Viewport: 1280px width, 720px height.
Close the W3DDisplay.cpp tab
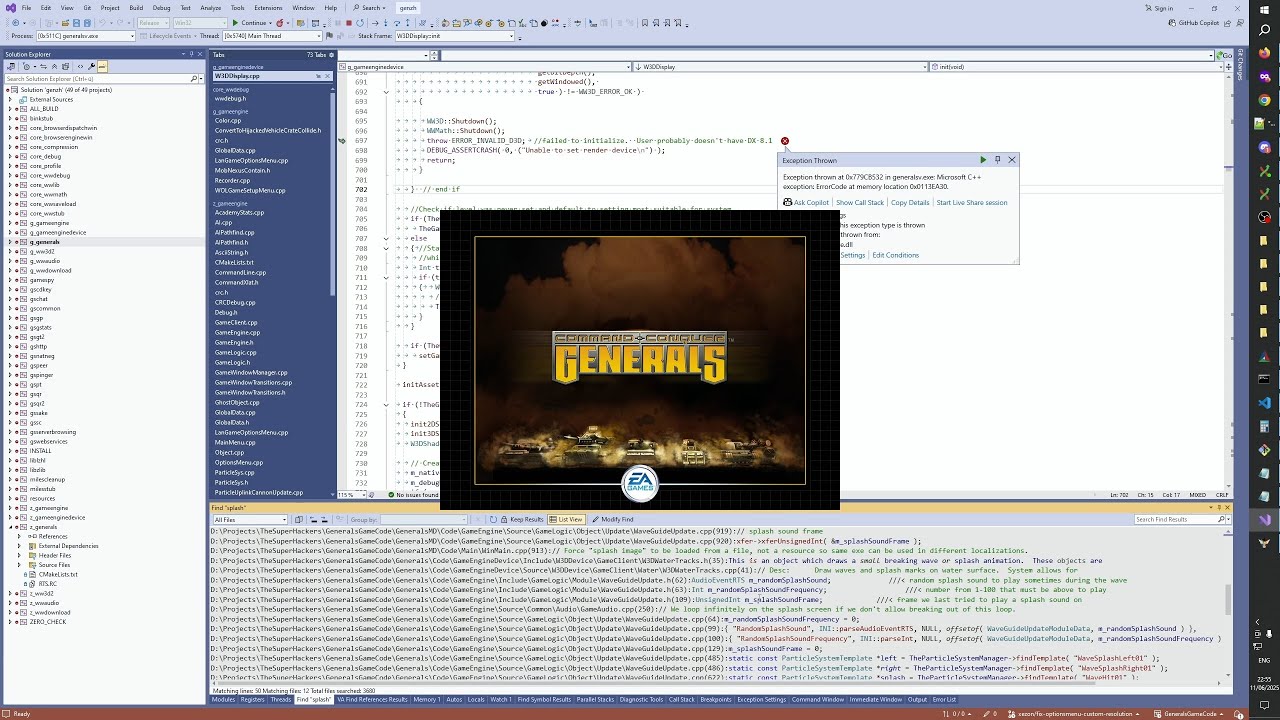[x=327, y=76]
